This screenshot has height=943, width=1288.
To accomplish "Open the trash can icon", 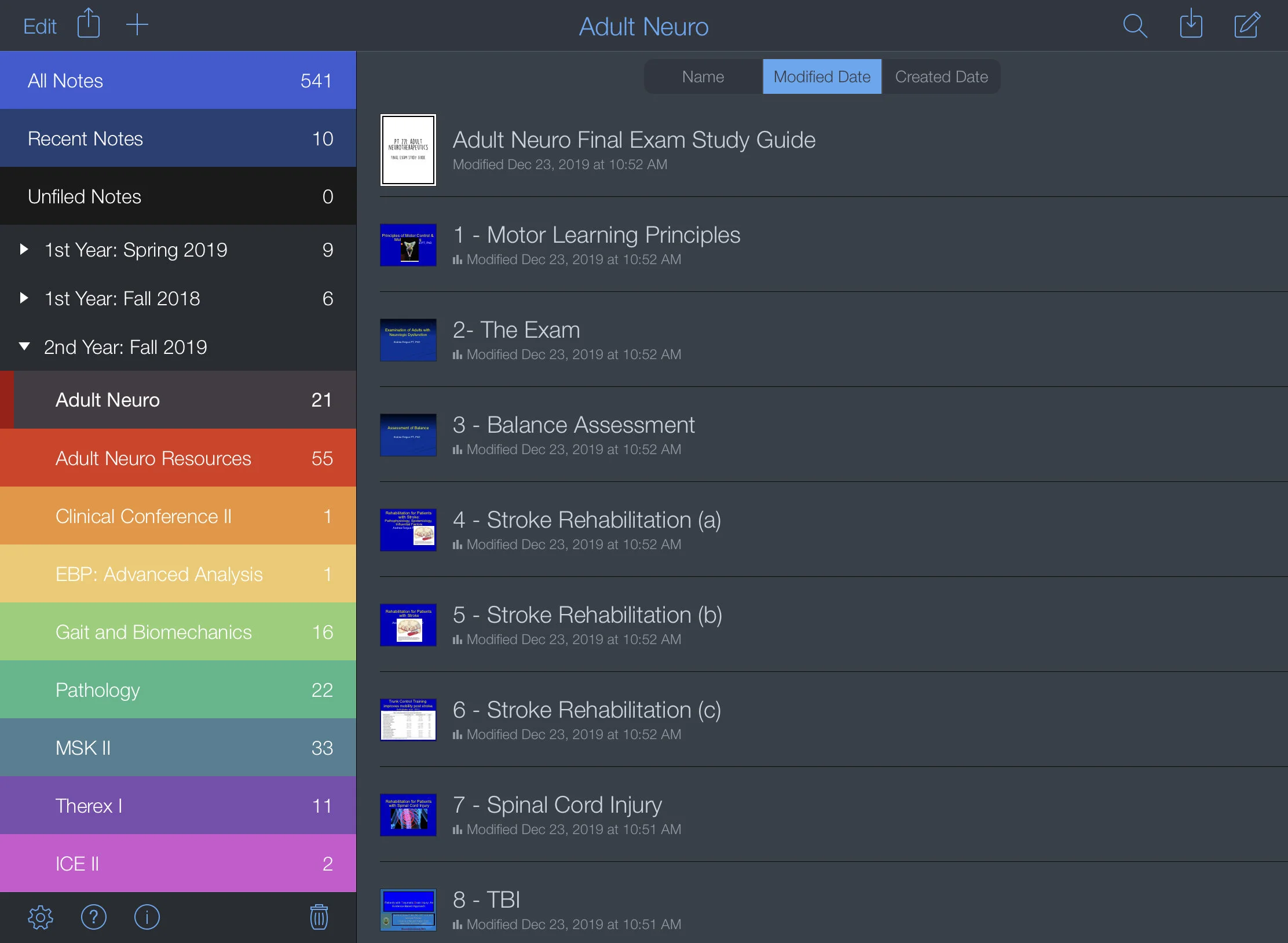I will [x=319, y=917].
